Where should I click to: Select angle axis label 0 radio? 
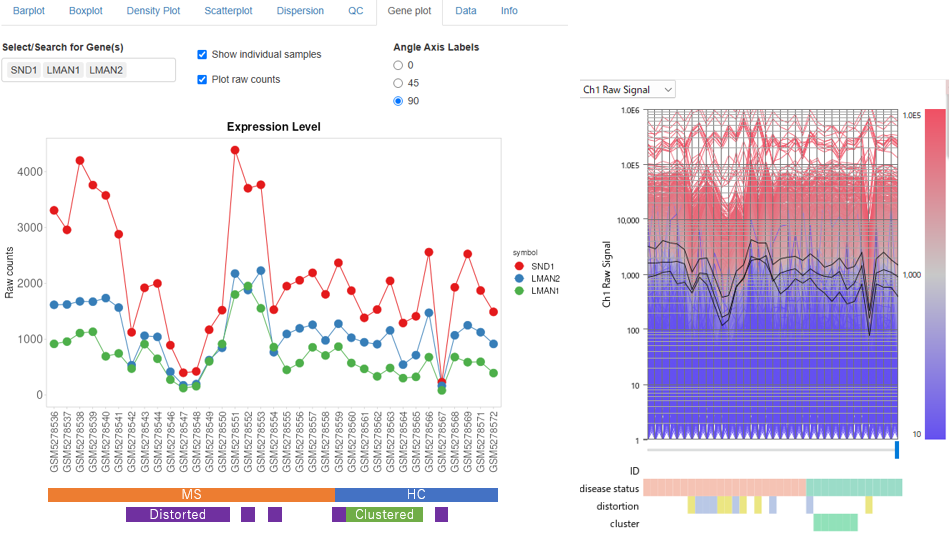(x=398, y=65)
